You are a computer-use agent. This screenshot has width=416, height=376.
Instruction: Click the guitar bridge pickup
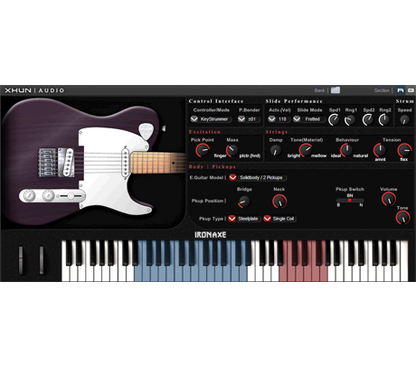68,162
